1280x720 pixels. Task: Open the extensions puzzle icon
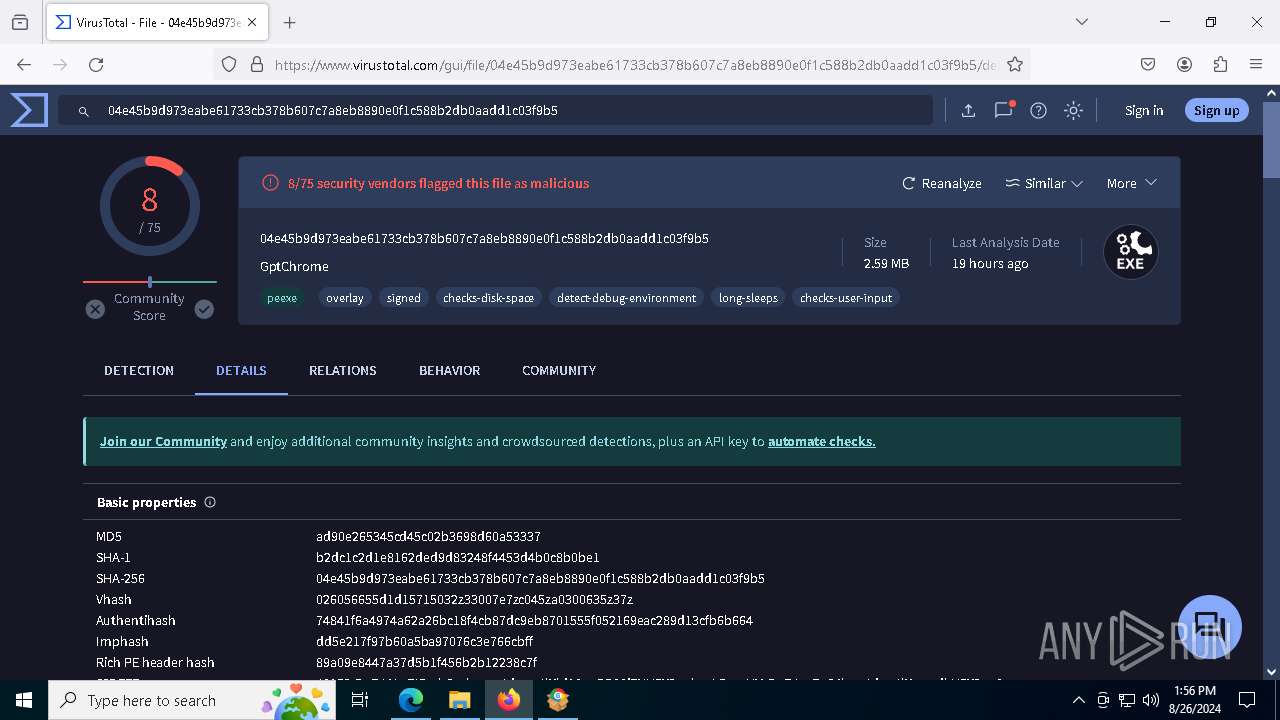pyautogui.click(x=1220, y=64)
